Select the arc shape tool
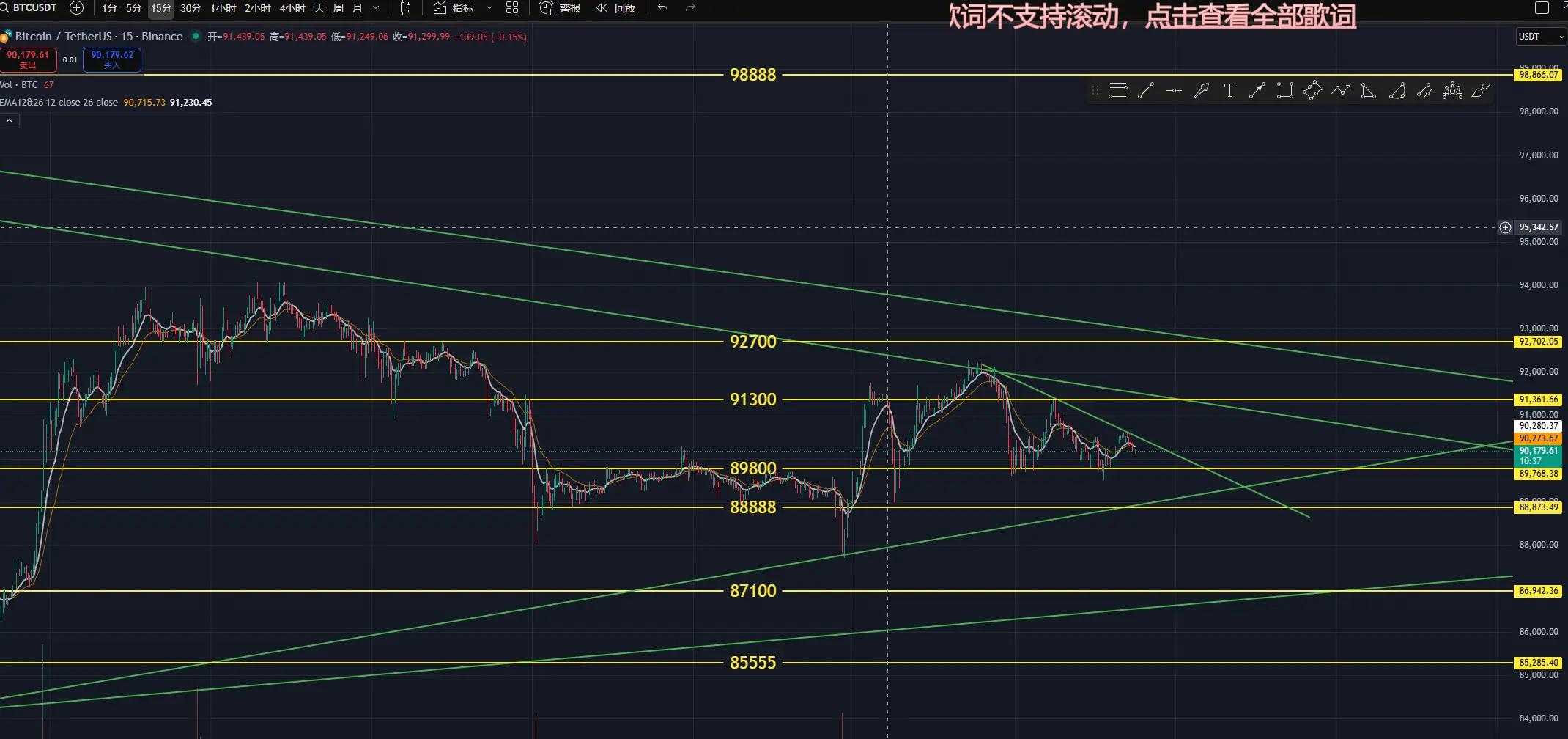 point(1397,91)
